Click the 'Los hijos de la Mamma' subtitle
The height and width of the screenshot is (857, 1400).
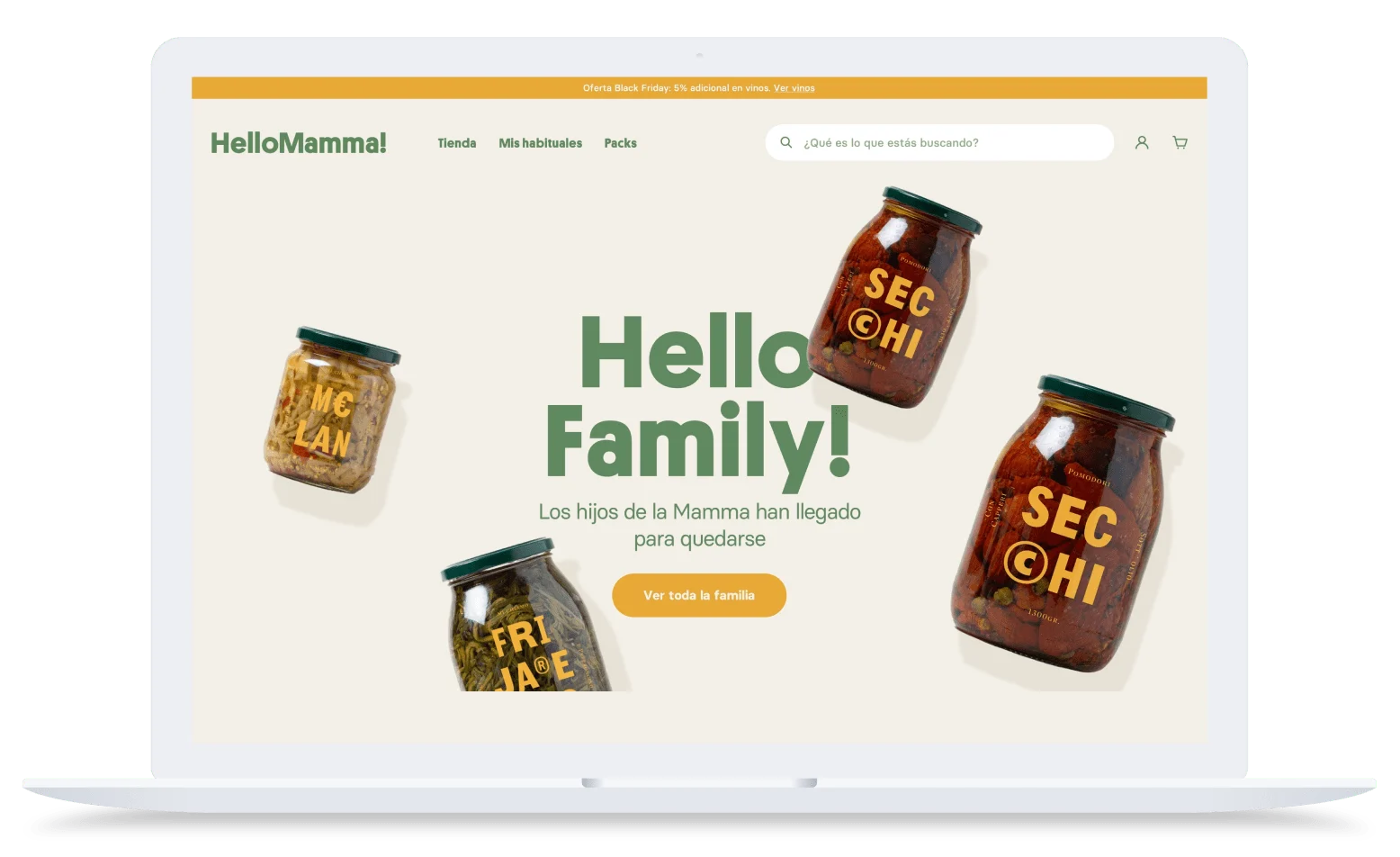[x=699, y=525]
